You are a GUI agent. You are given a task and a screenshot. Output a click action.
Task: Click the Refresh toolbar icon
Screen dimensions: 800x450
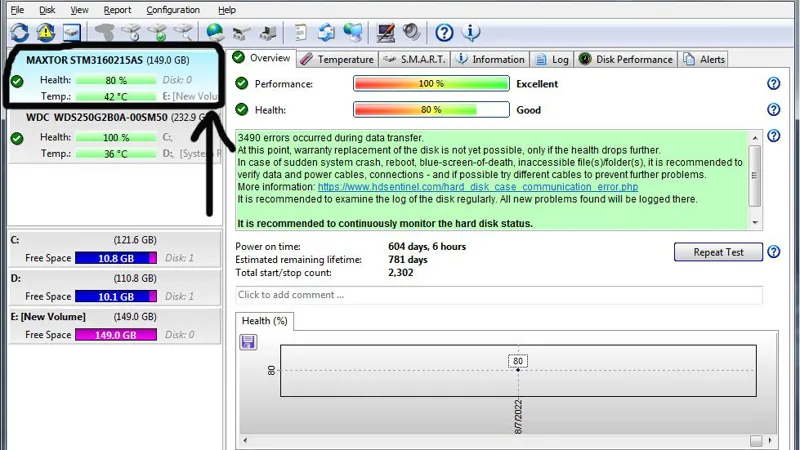coord(19,33)
